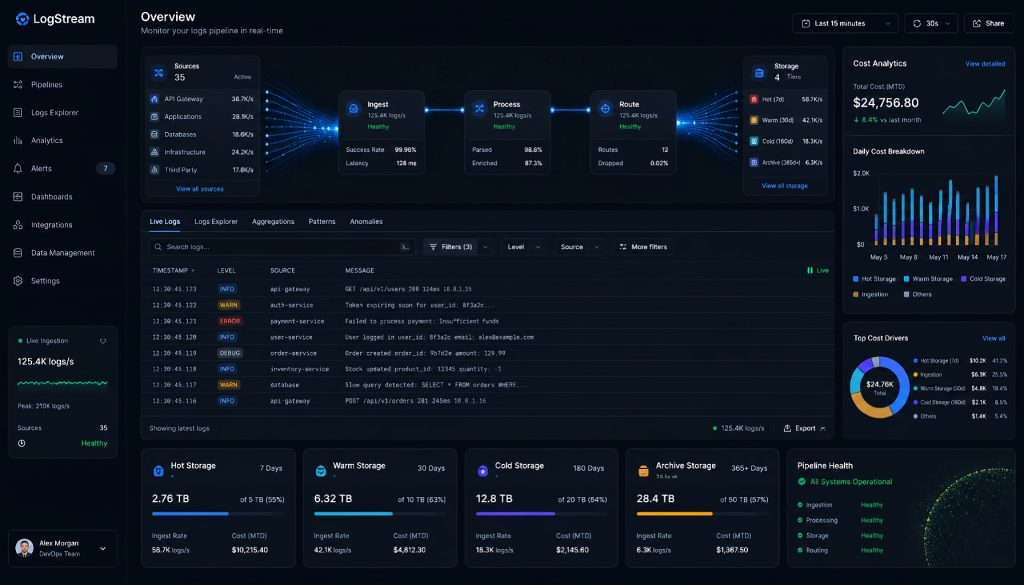Image resolution: width=1024 pixels, height=585 pixels.
Task: Click the Archive Storage usage progress bar
Action: 702,514
